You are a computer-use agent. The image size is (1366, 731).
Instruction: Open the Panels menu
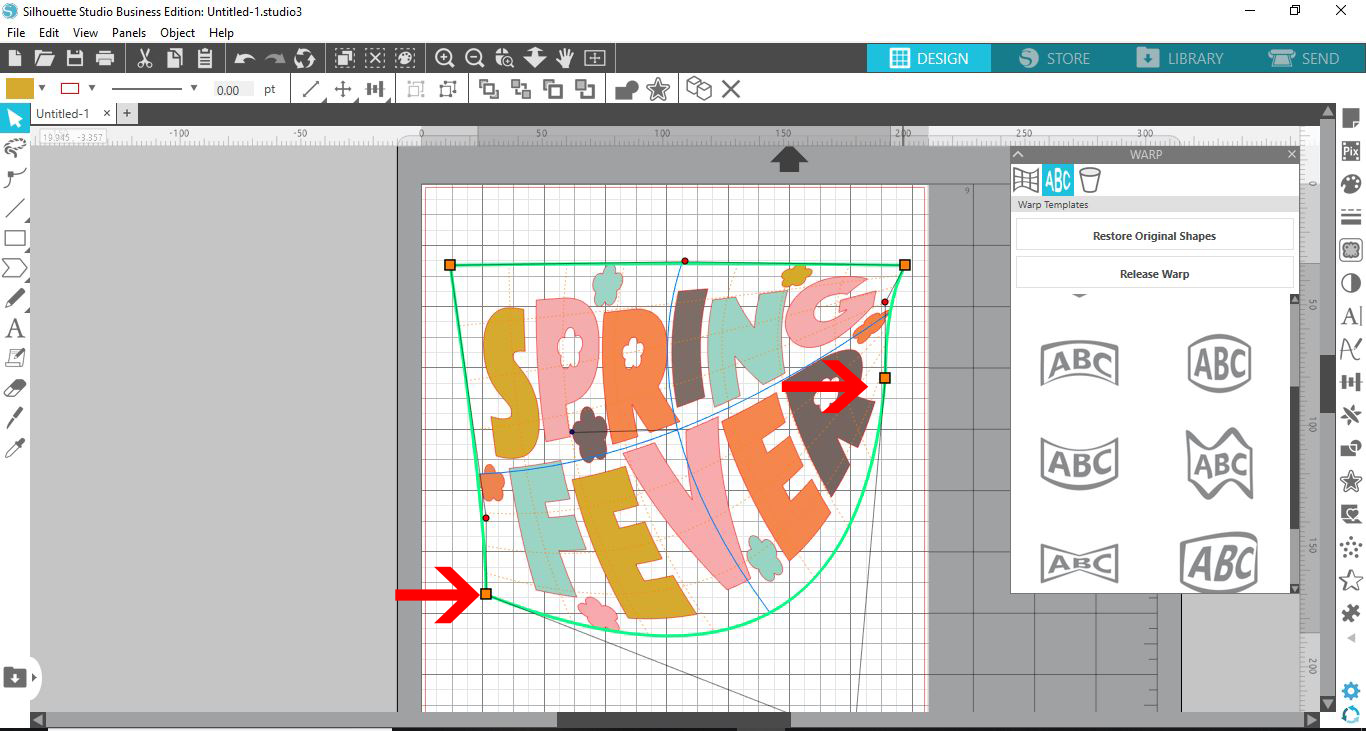click(129, 33)
